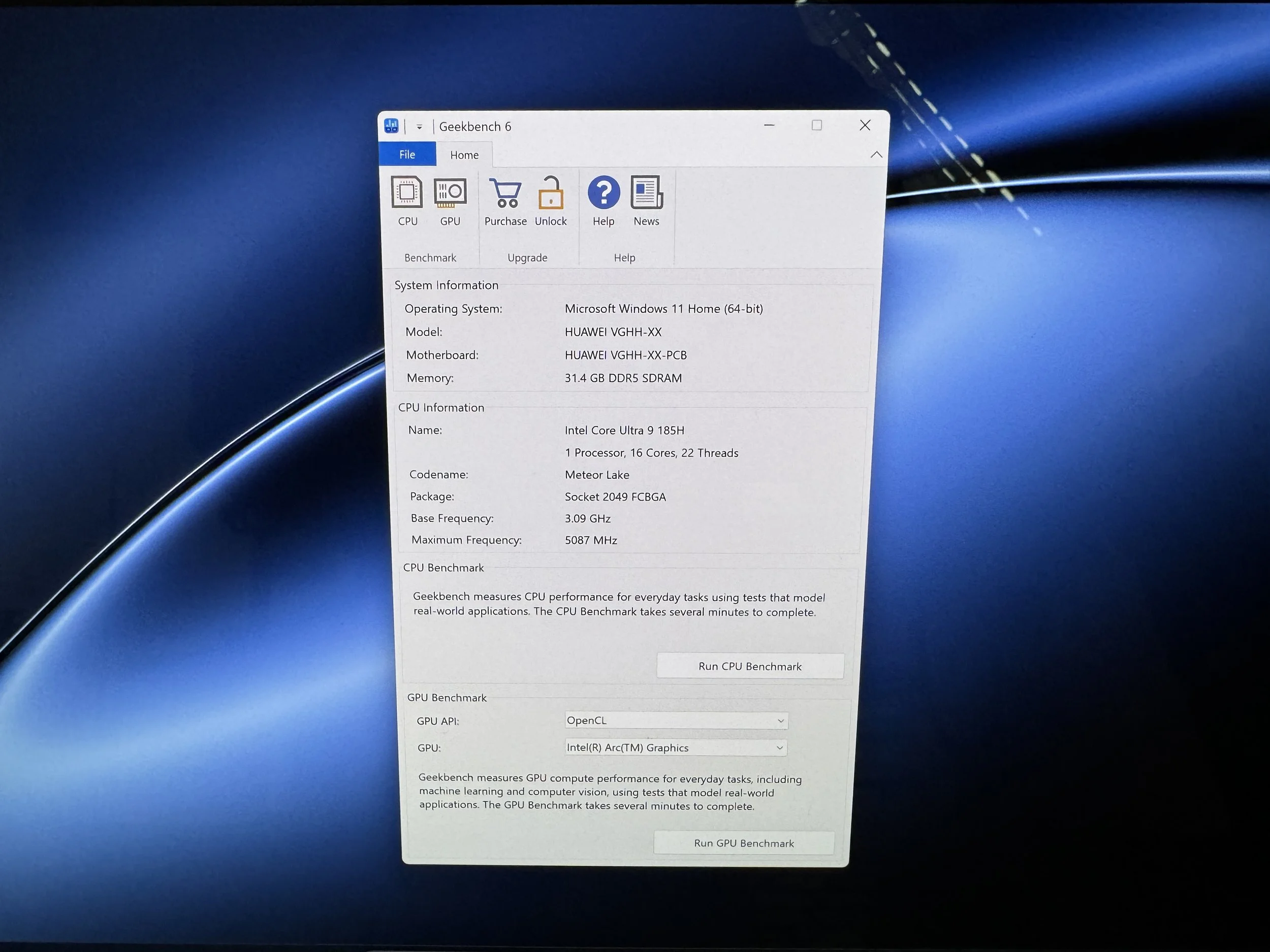Click the Geekbench app icon in title bar
Screen dimensions: 1270x952
(392, 126)
